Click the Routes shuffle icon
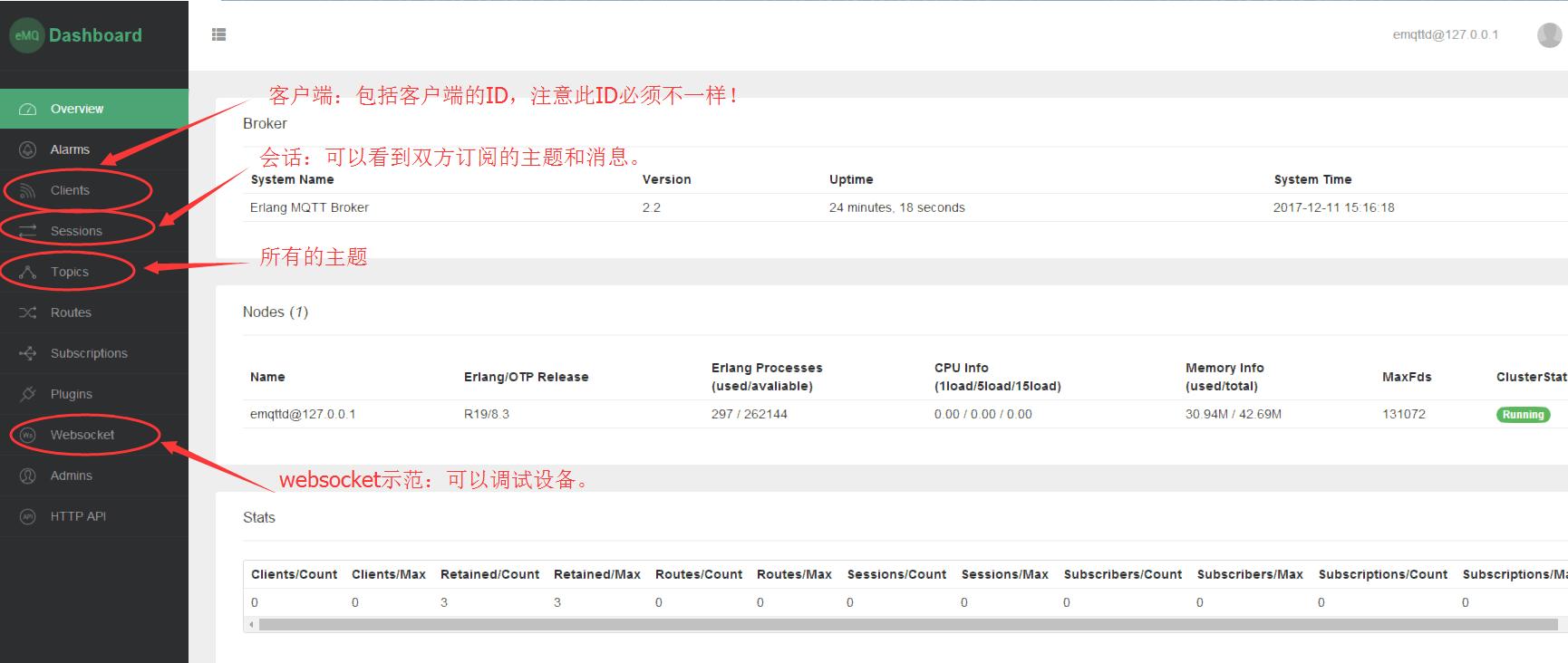 pos(28,312)
